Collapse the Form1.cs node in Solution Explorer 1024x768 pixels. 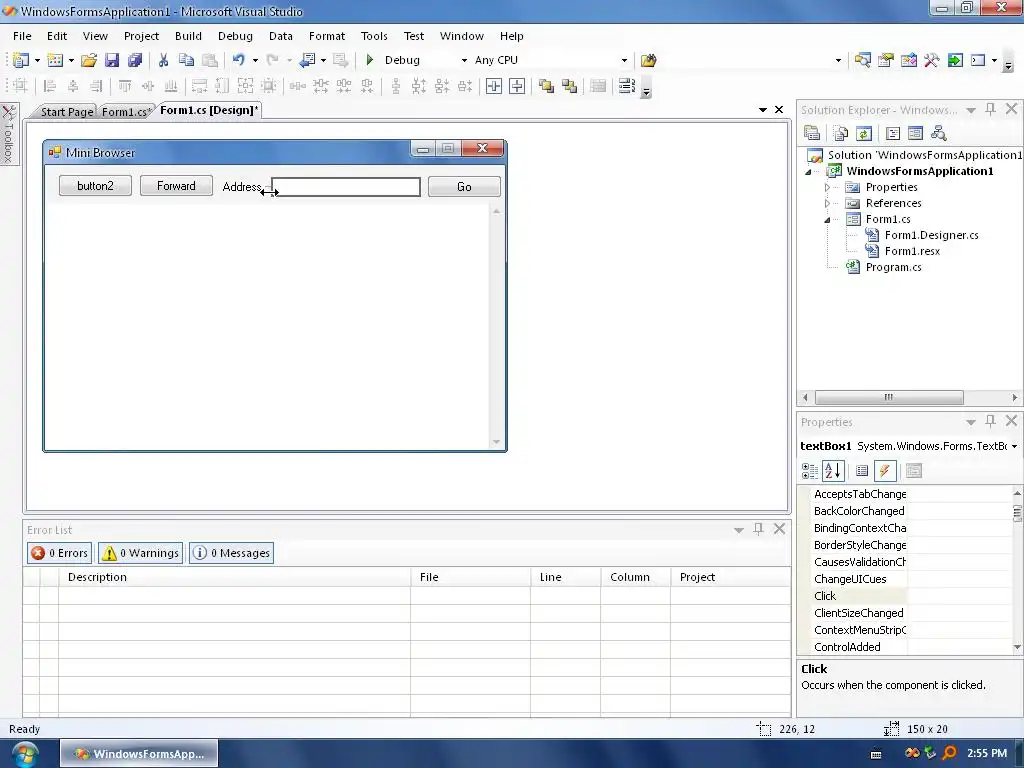tap(827, 220)
